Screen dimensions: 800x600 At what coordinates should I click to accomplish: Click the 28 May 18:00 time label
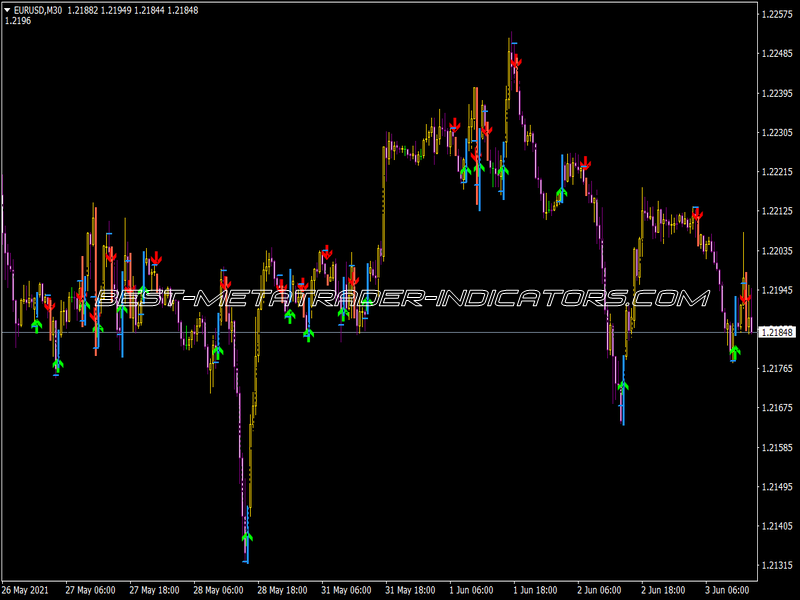click(282, 590)
